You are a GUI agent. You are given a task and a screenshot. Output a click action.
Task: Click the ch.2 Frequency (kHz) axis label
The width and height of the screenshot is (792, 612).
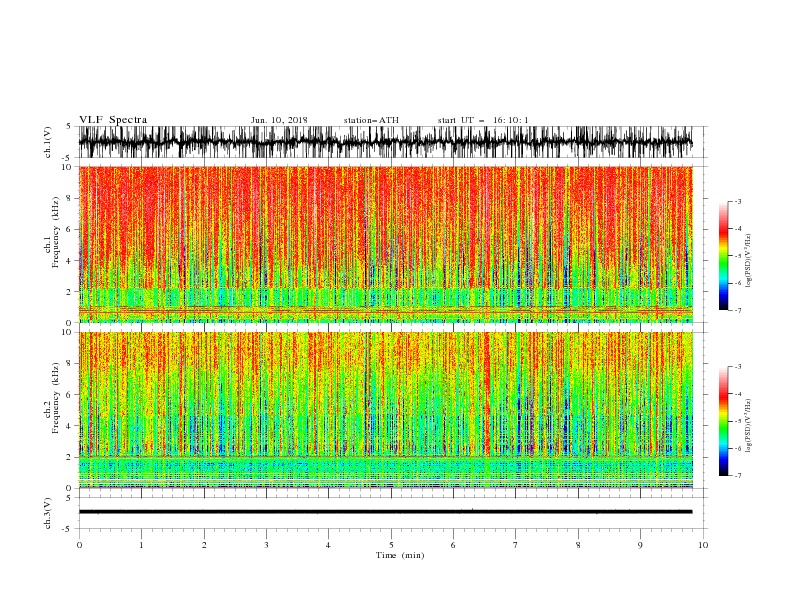point(52,398)
